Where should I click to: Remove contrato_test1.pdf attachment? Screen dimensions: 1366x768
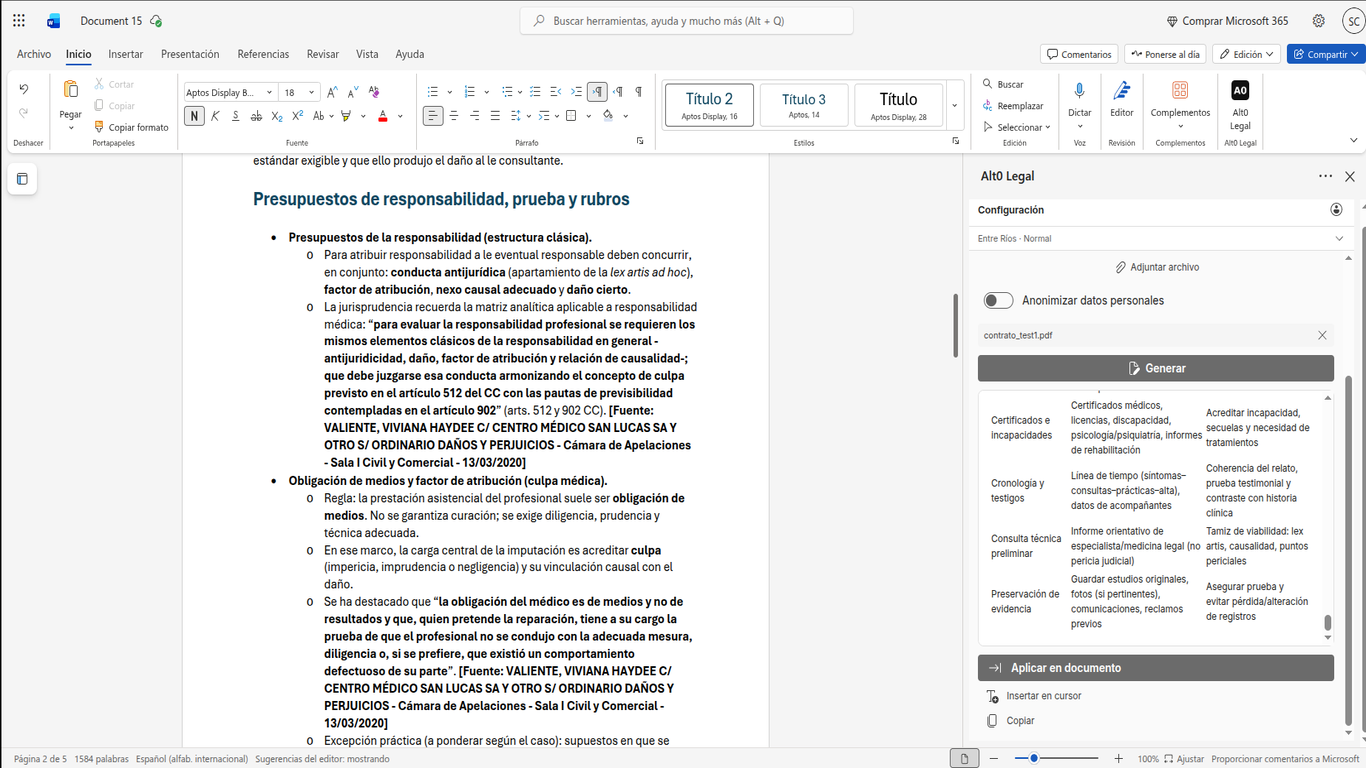coord(1323,335)
